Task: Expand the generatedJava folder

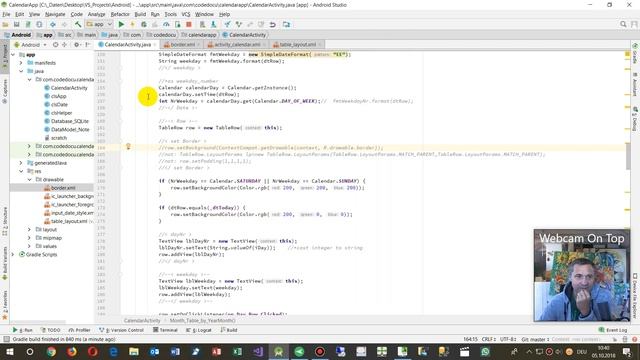Action: 21,163
